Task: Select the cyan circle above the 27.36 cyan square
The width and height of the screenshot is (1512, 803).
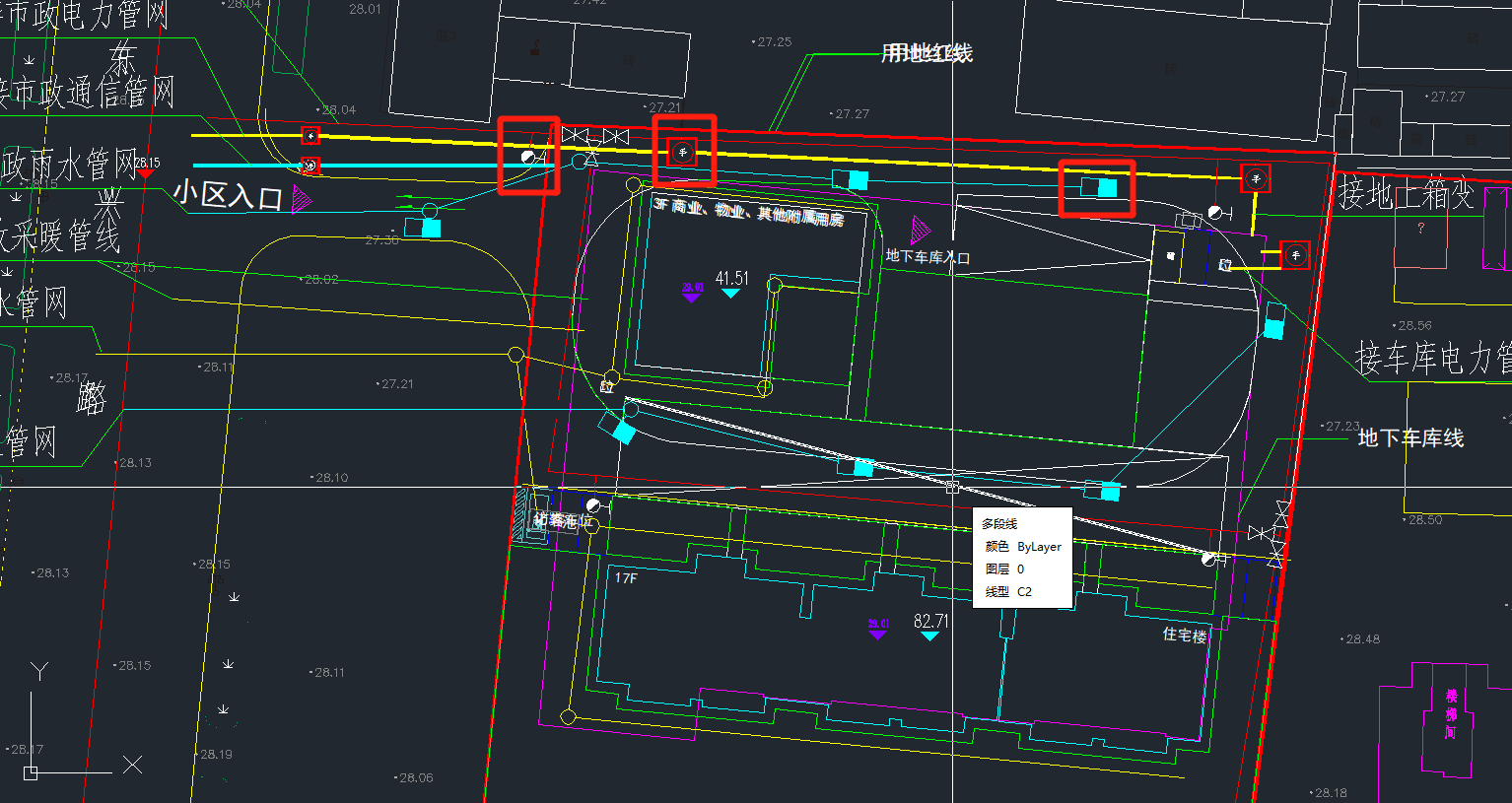Action: pyautogui.click(x=430, y=211)
